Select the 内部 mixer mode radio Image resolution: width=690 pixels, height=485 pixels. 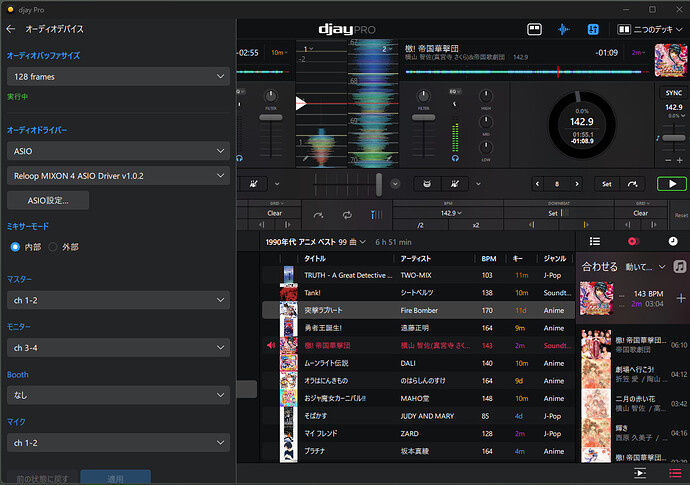pos(15,247)
